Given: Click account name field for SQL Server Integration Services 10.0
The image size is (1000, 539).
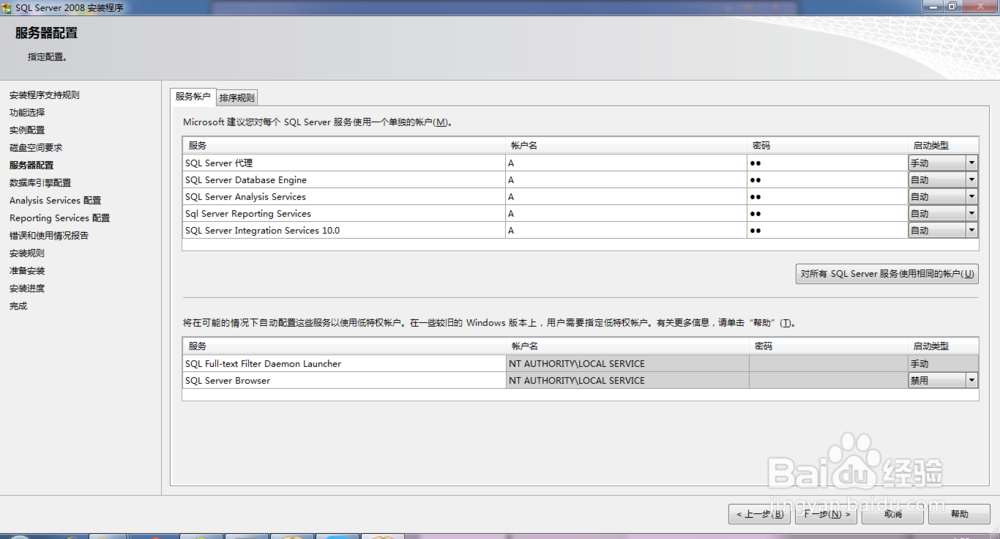Looking at the screenshot, I should click(626, 230).
